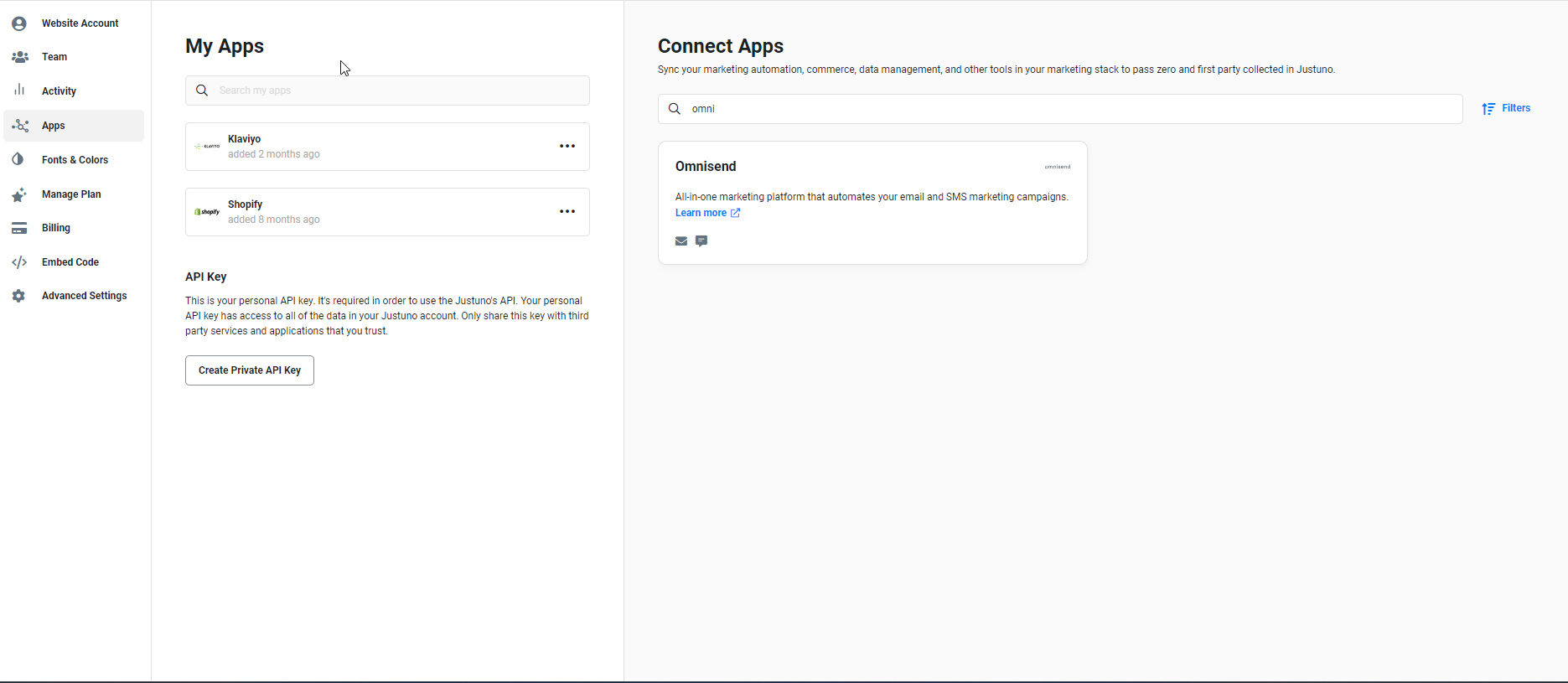Open the Team section in sidebar

54,57
